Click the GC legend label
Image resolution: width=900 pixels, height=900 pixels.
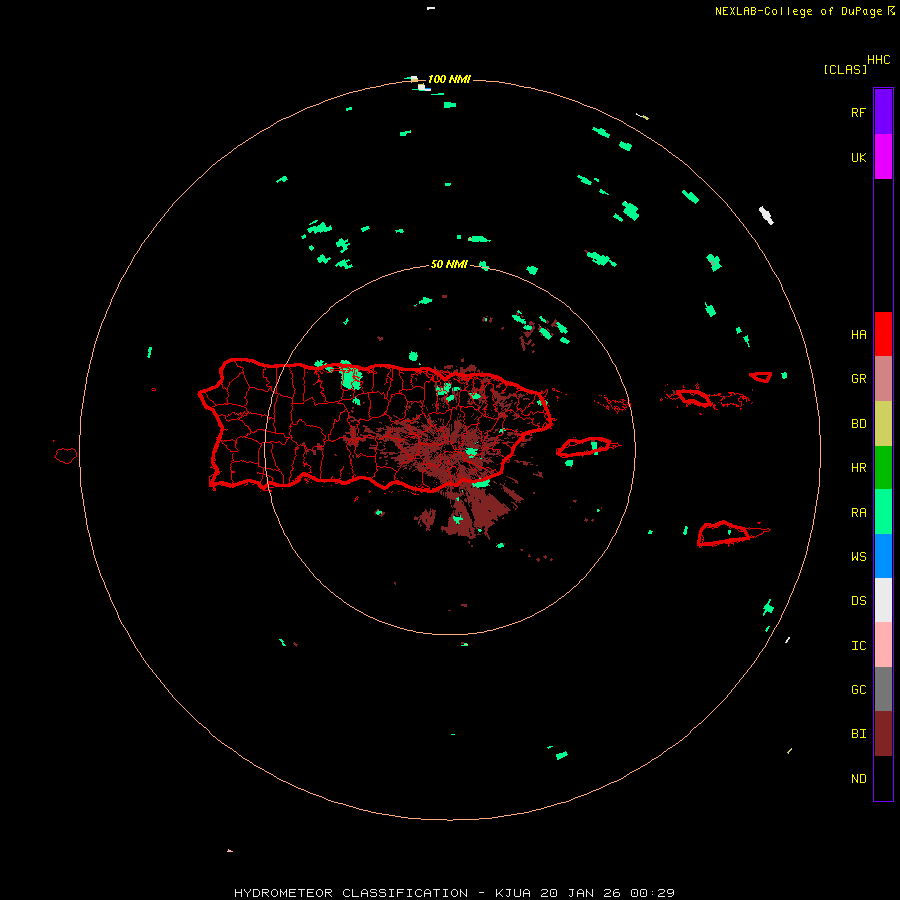tap(858, 689)
